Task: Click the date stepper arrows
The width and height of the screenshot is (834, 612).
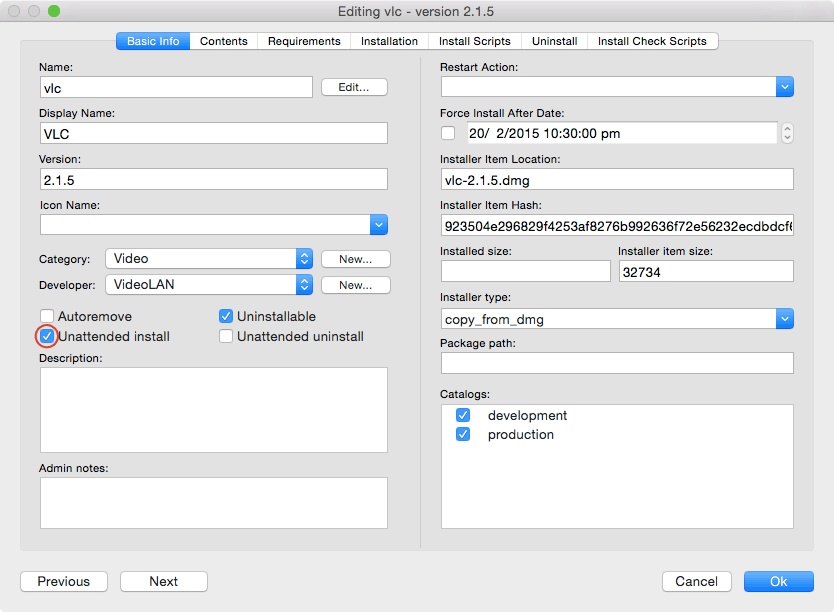Action: pyautogui.click(x=787, y=133)
